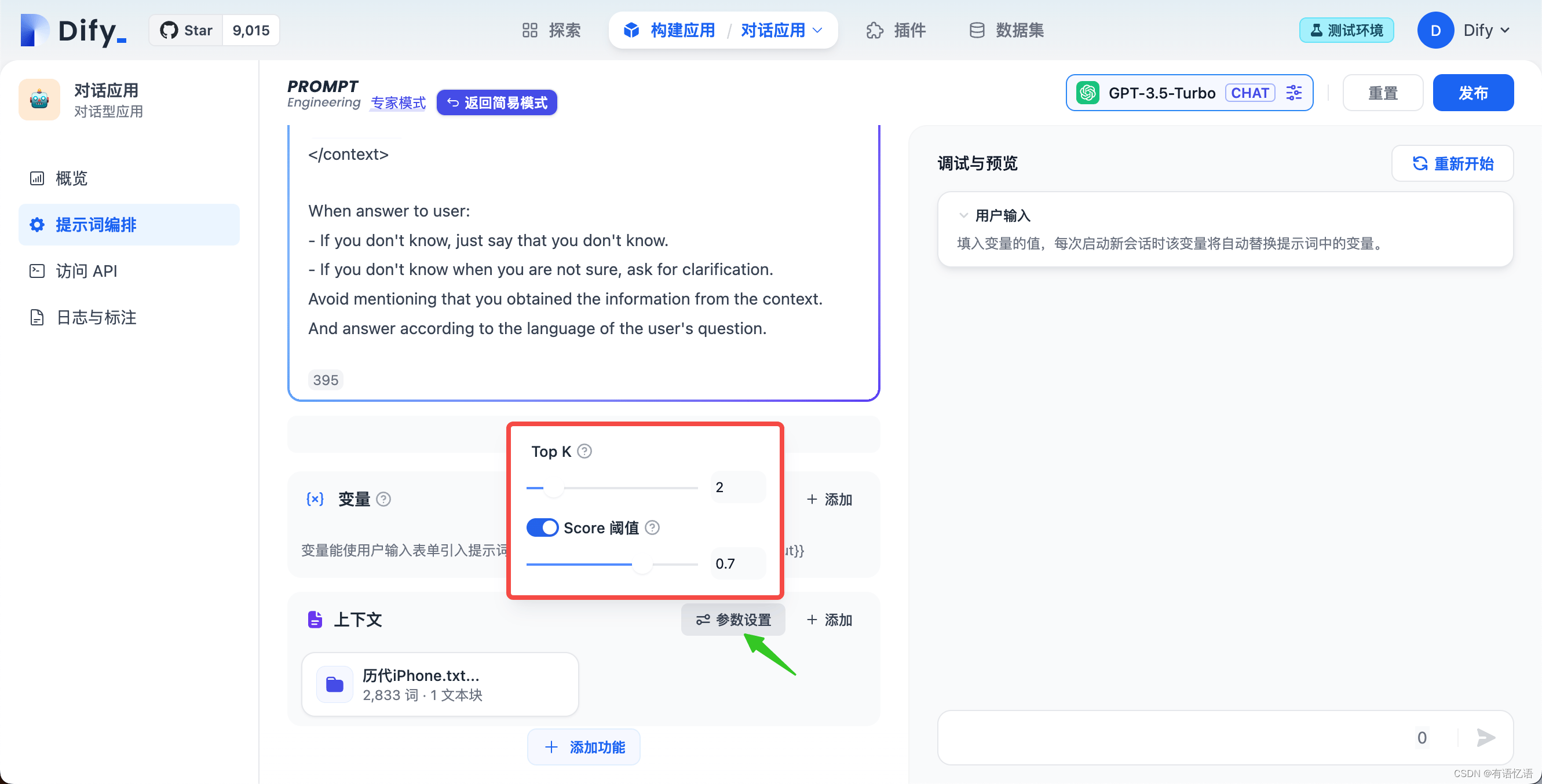Toggle the Score 阈值 switch

coord(542,527)
